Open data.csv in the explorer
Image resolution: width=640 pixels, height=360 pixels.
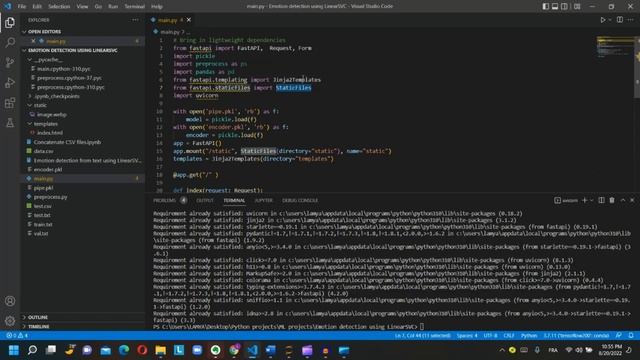coord(43,151)
